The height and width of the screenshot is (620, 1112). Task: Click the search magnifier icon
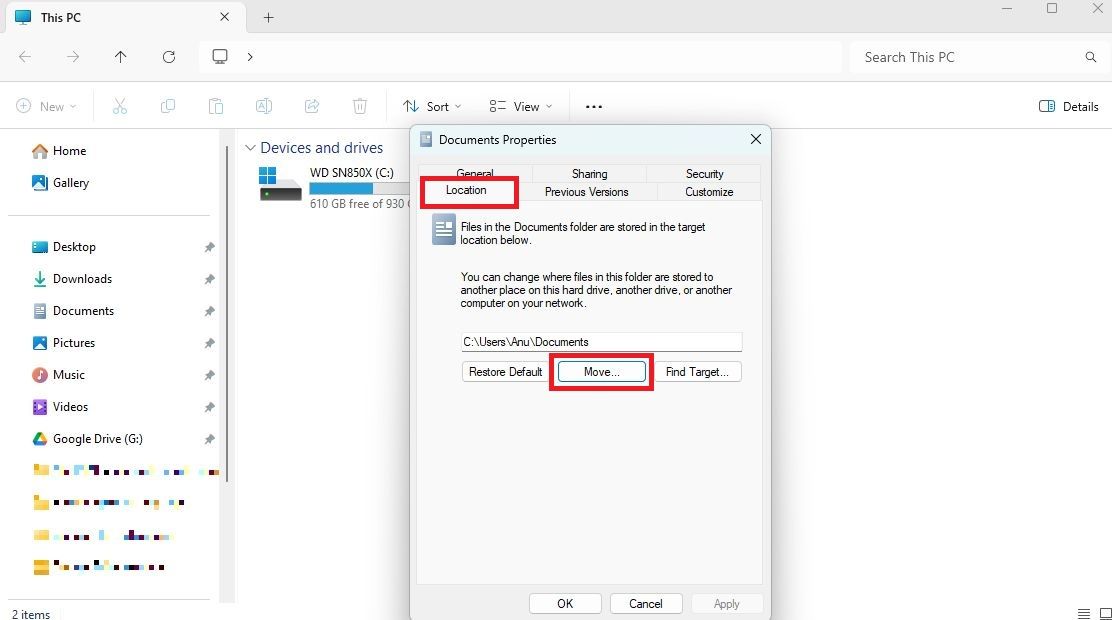click(1091, 57)
